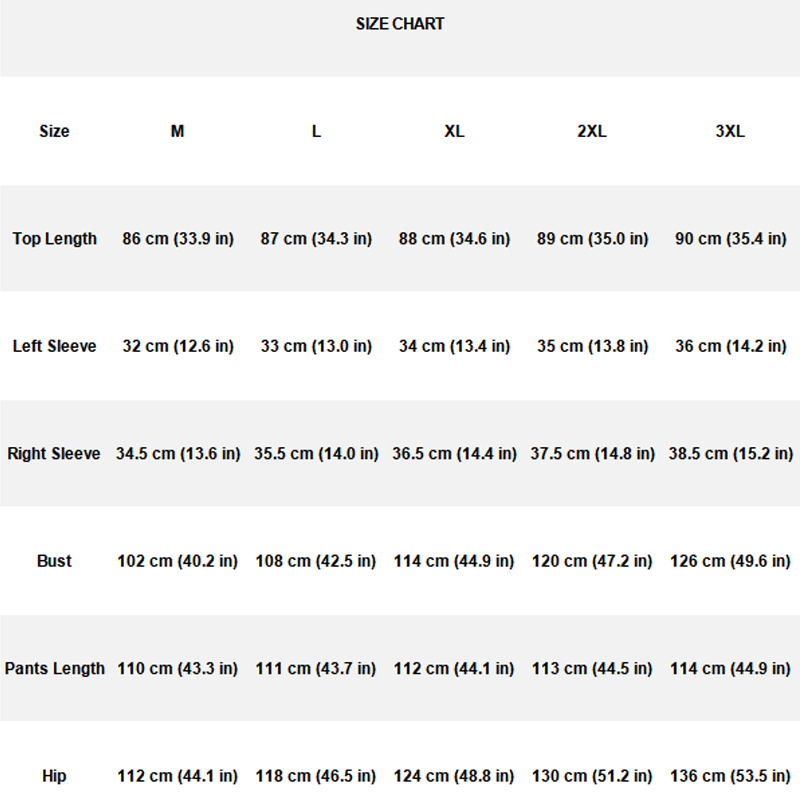This screenshot has height=800, width=800.
Task: Select the Bust row label
Action: [x=54, y=561]
